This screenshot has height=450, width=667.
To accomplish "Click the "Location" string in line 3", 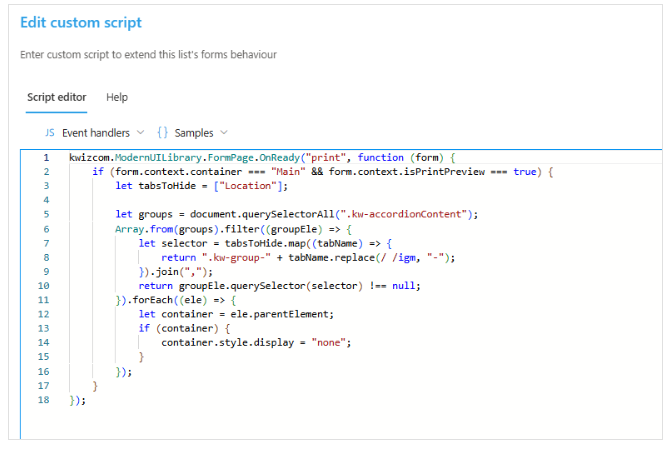I will pyautogui.click(x=248, y=186).
